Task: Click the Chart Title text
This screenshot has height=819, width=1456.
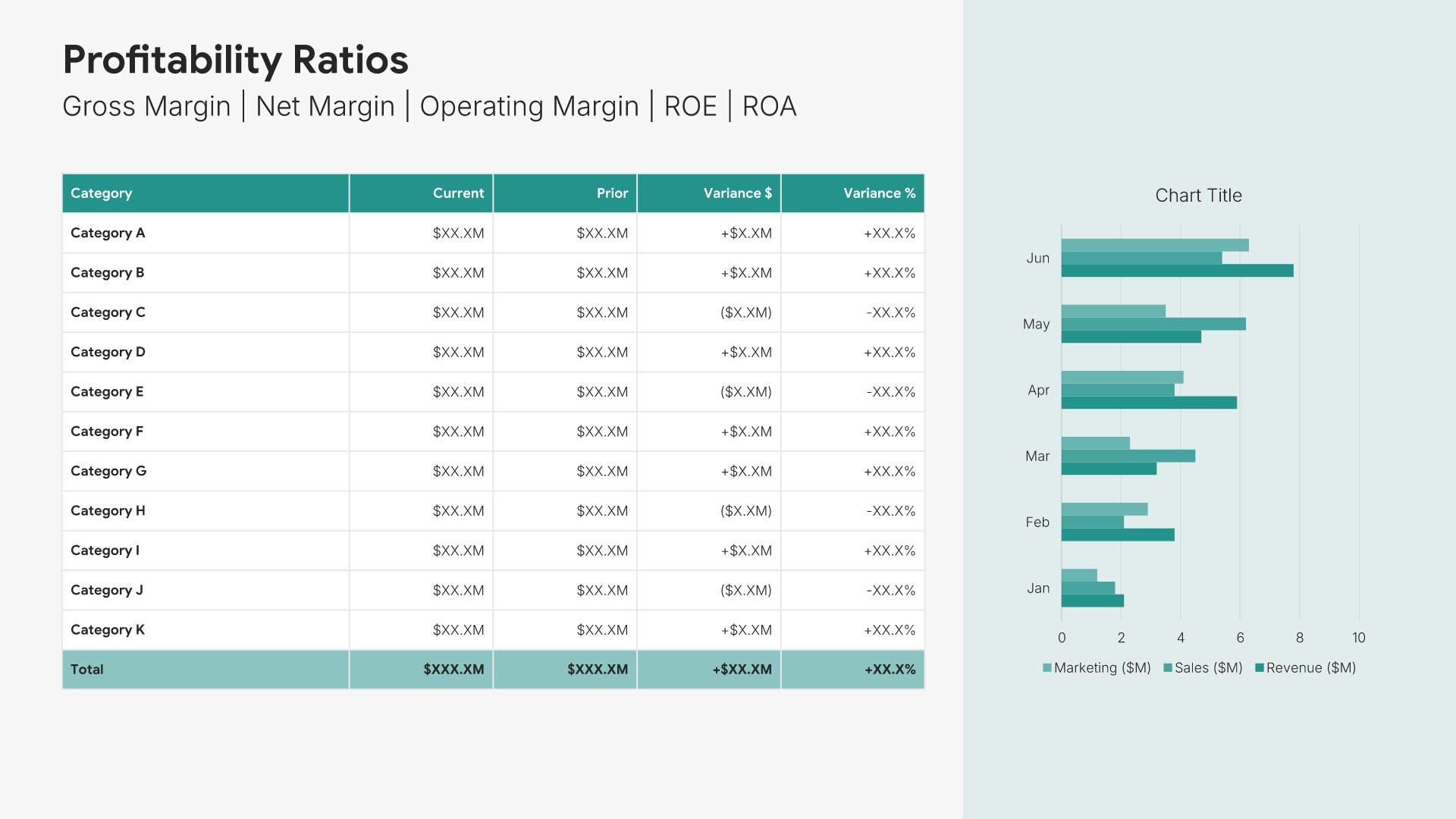Action: [1198, 196]
